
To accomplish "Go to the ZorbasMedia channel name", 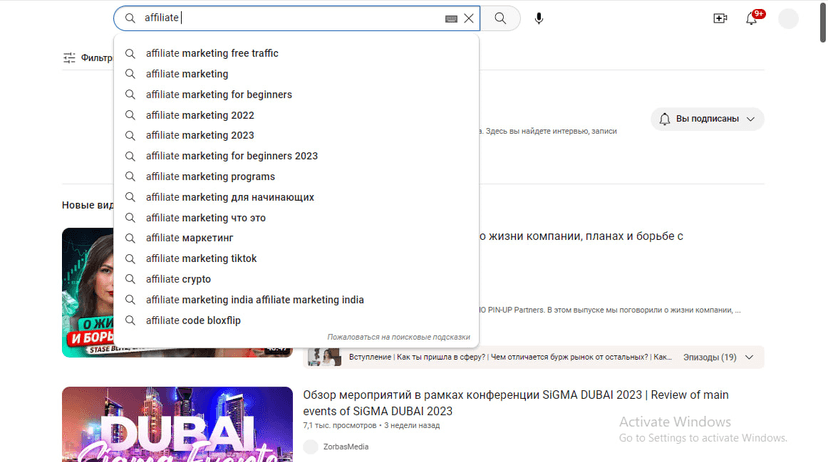I will click(x=346, y=447).
